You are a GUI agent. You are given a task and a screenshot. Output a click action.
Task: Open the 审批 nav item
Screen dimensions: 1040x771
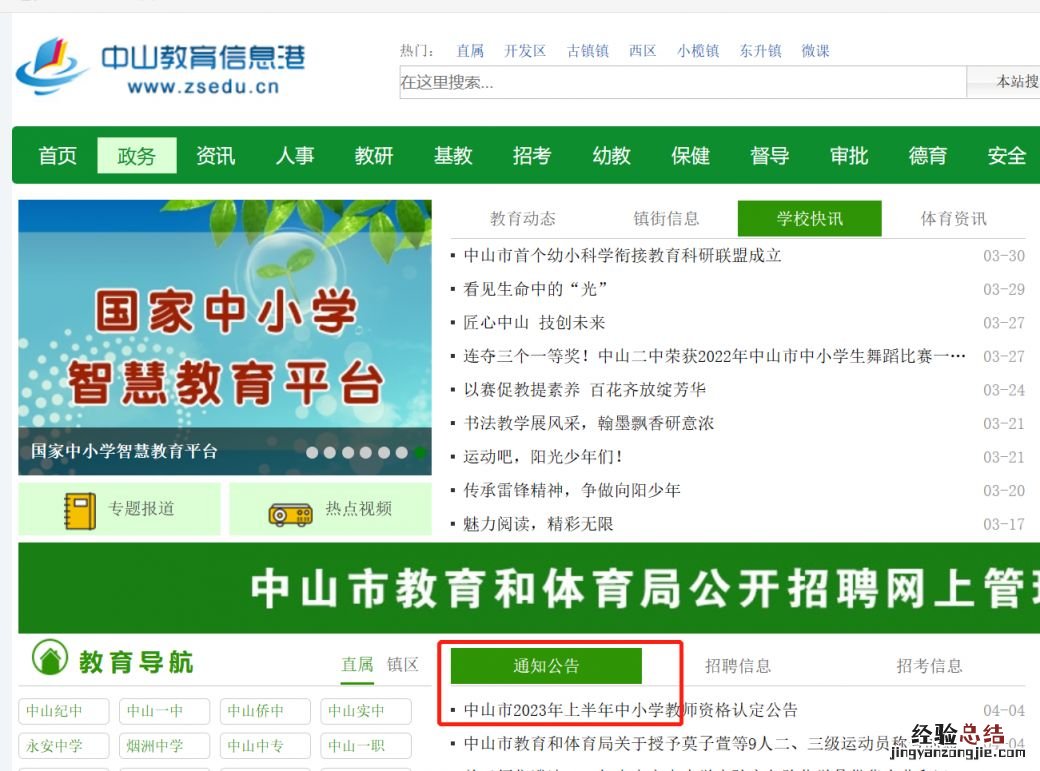click(849, 156)
